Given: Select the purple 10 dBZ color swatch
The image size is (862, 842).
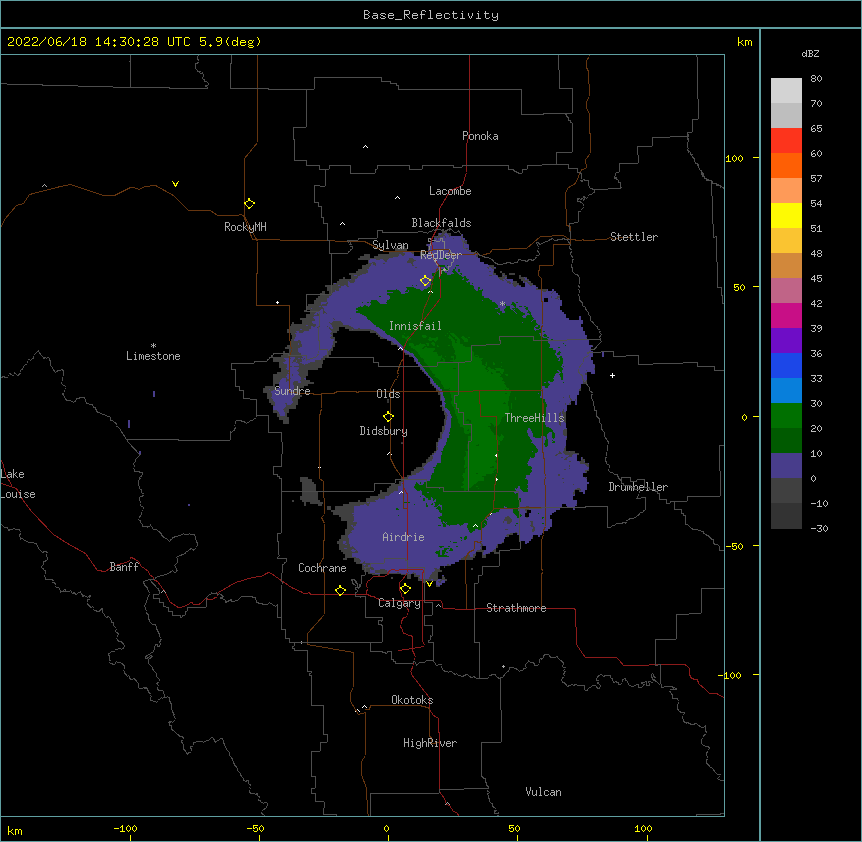Looking at the screenshot, I should pyautogui.click(x=786, y=466).
